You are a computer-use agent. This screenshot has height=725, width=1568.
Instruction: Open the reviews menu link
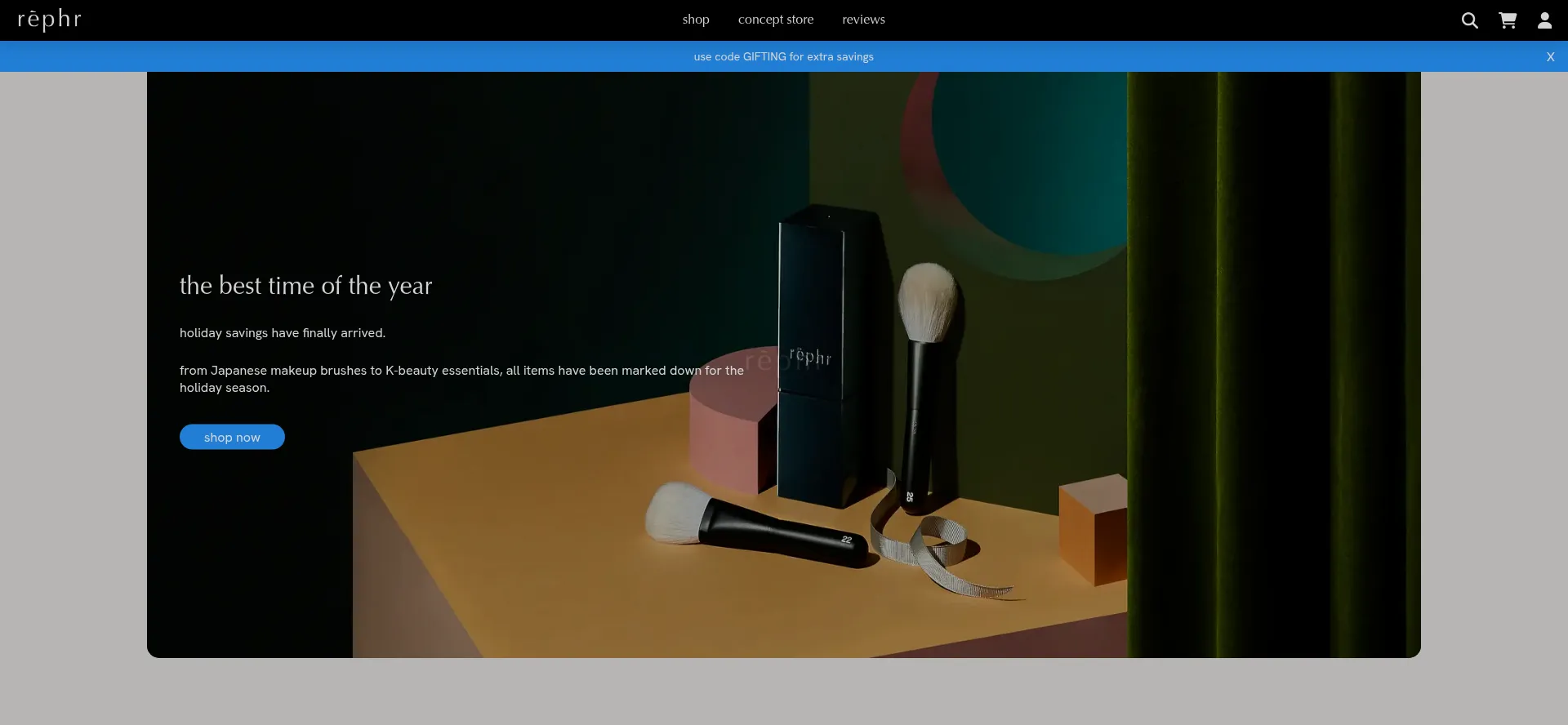pos(863,20)
